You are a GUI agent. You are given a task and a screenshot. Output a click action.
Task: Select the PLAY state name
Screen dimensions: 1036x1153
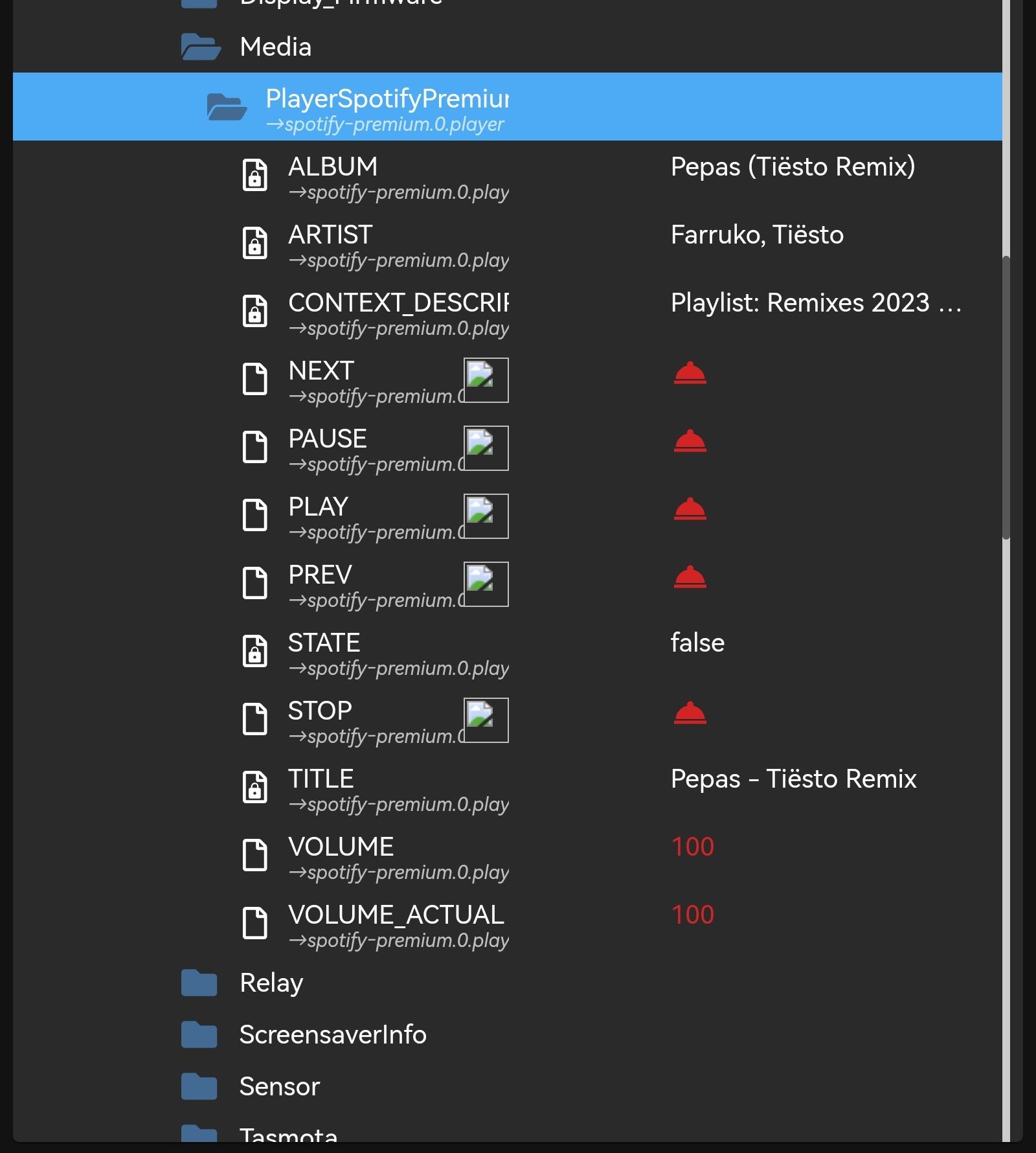pos(318,507)
